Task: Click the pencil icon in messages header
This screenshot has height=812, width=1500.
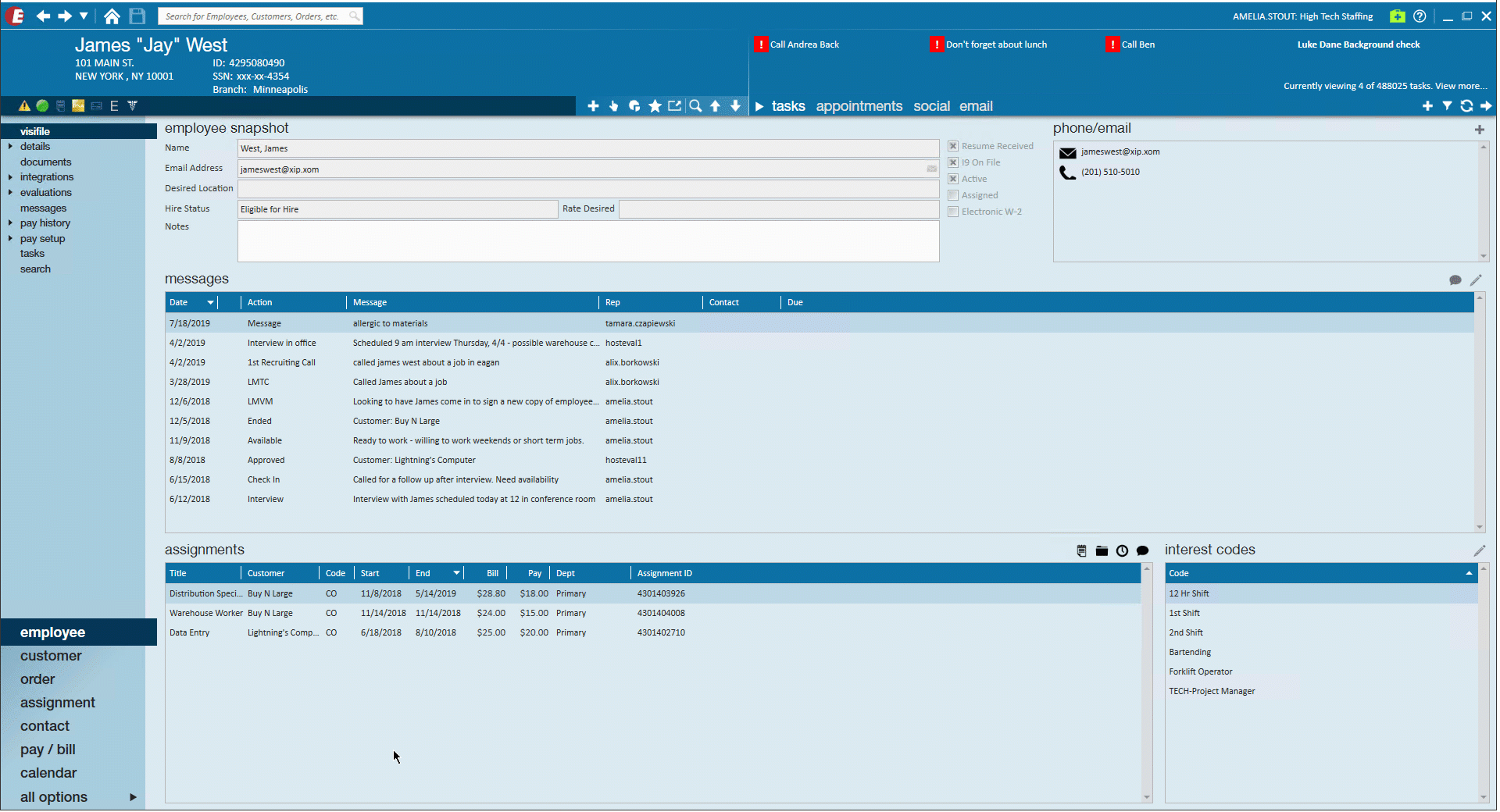Action: [1476, 280]
